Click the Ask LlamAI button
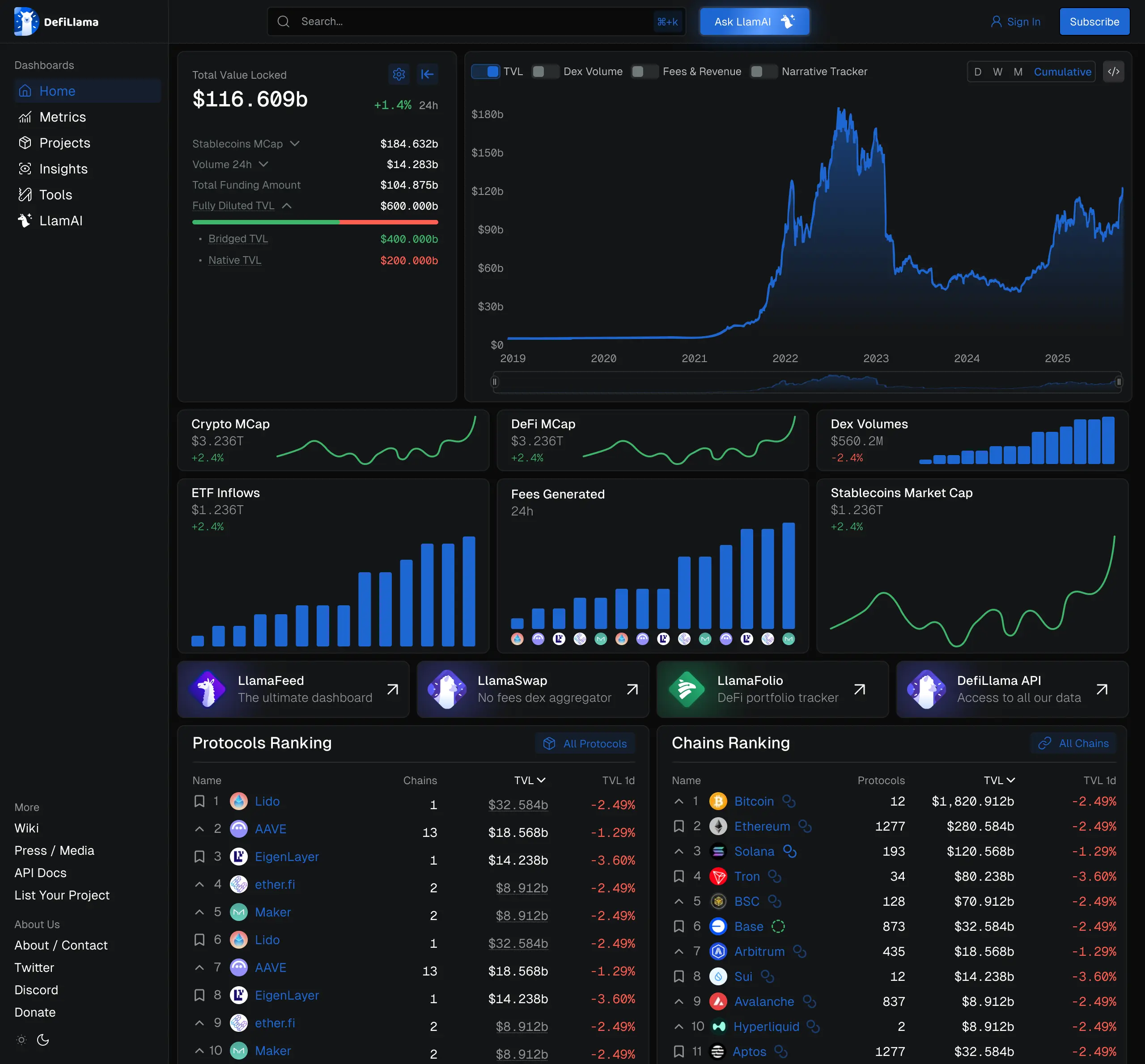Screen dimensions: 1145x1064 pyautogui.click(x=755, y=22)
